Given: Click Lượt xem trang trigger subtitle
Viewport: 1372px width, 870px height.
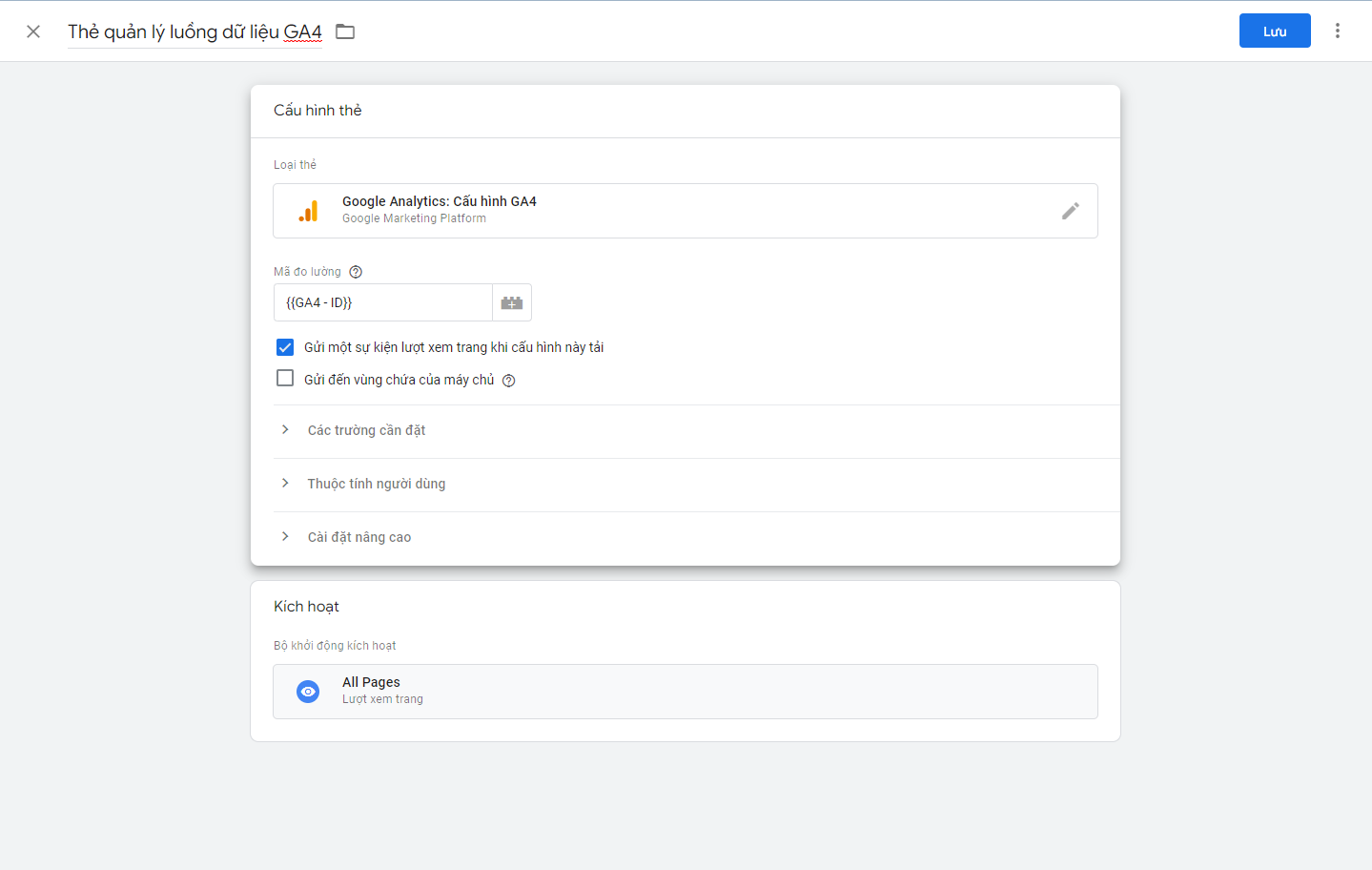Looking at the screenshot, I should (382, 699).
